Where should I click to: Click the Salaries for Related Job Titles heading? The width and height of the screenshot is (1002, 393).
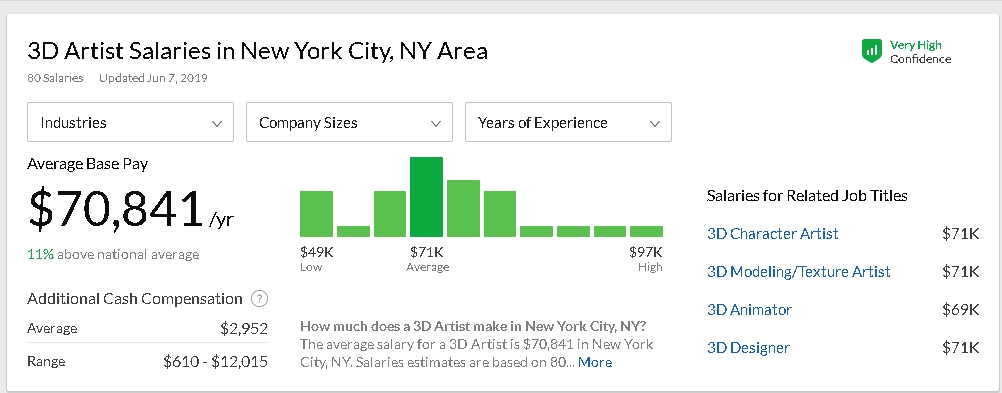[x=806, y=196]
